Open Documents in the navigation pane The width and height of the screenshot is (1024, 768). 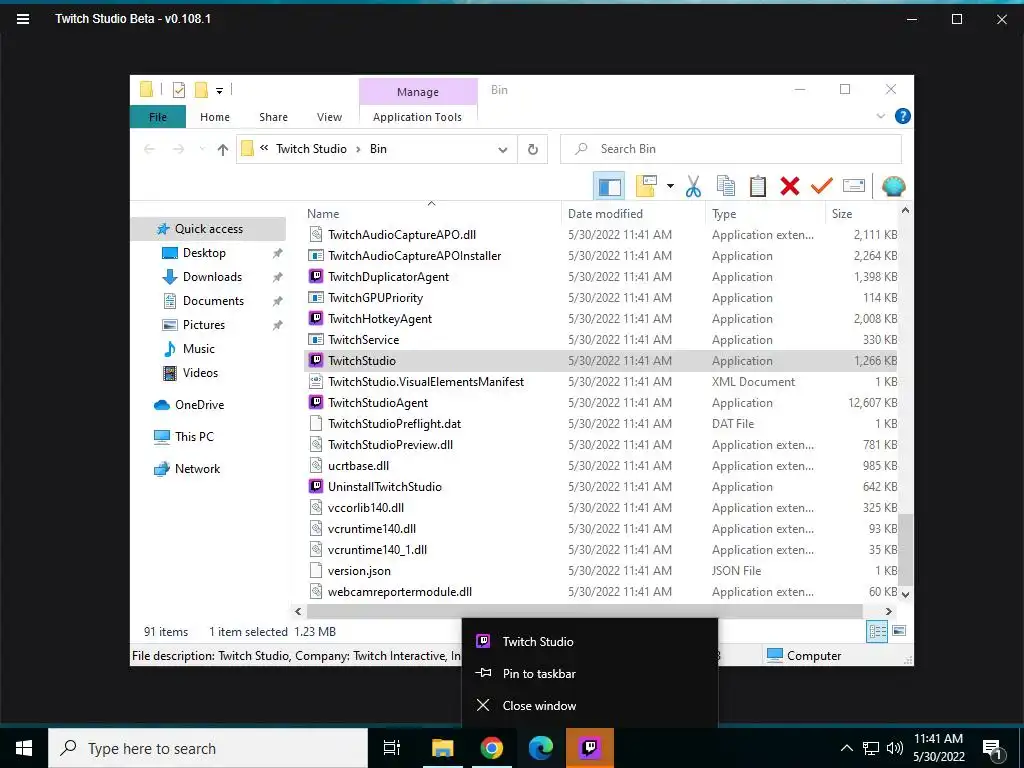213,301
